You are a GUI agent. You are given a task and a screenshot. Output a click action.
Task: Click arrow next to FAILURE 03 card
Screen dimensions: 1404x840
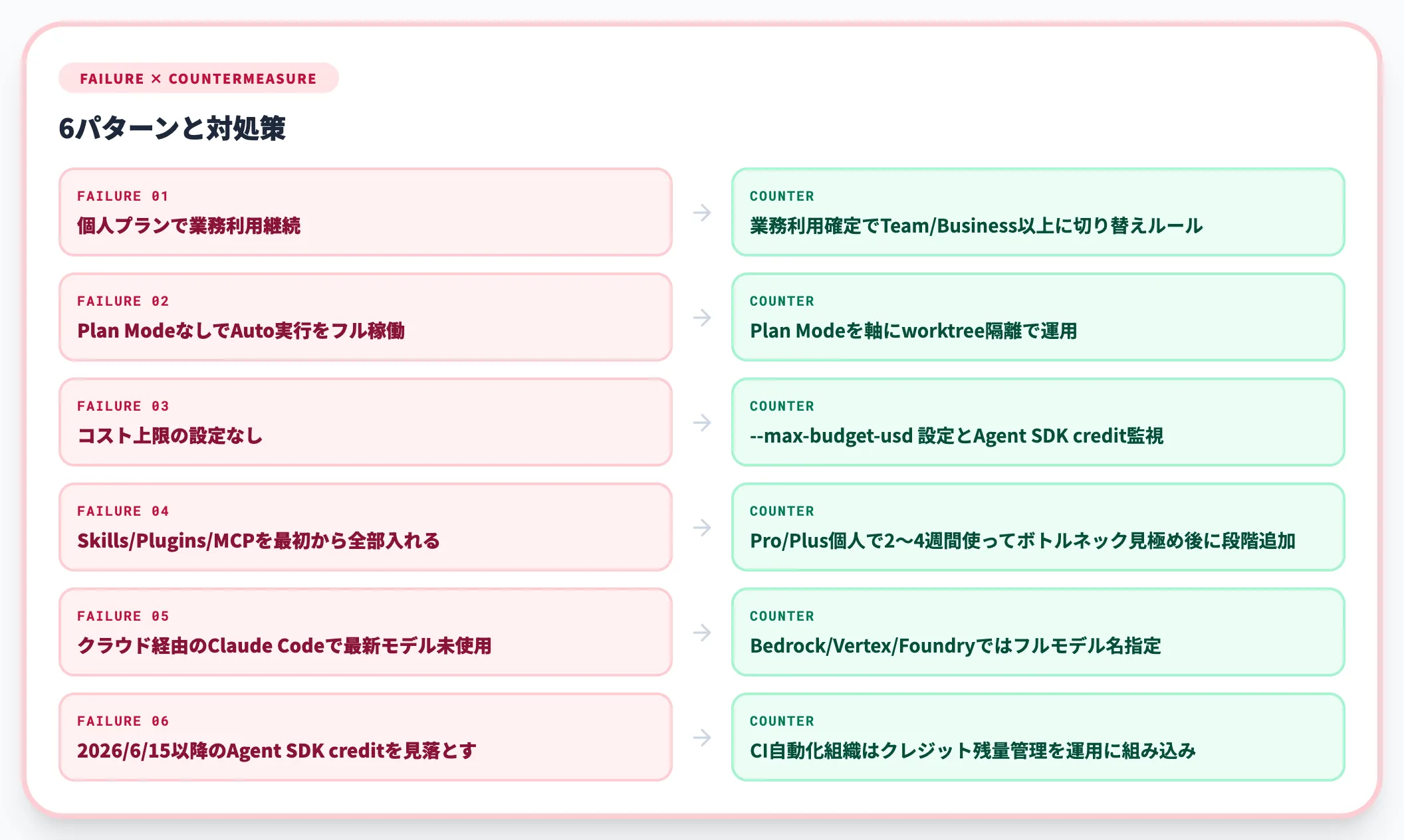coord(702,423)
